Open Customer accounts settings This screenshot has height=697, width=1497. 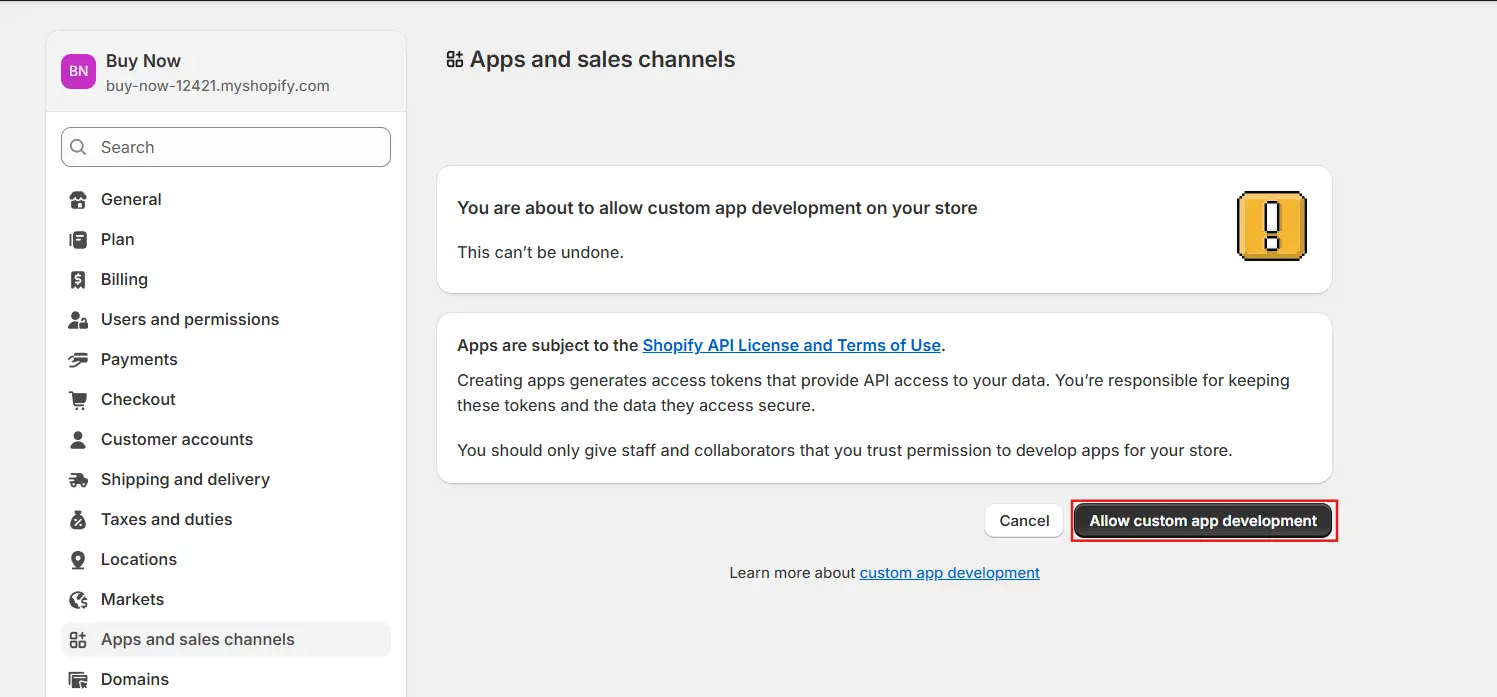coord(176,440)
